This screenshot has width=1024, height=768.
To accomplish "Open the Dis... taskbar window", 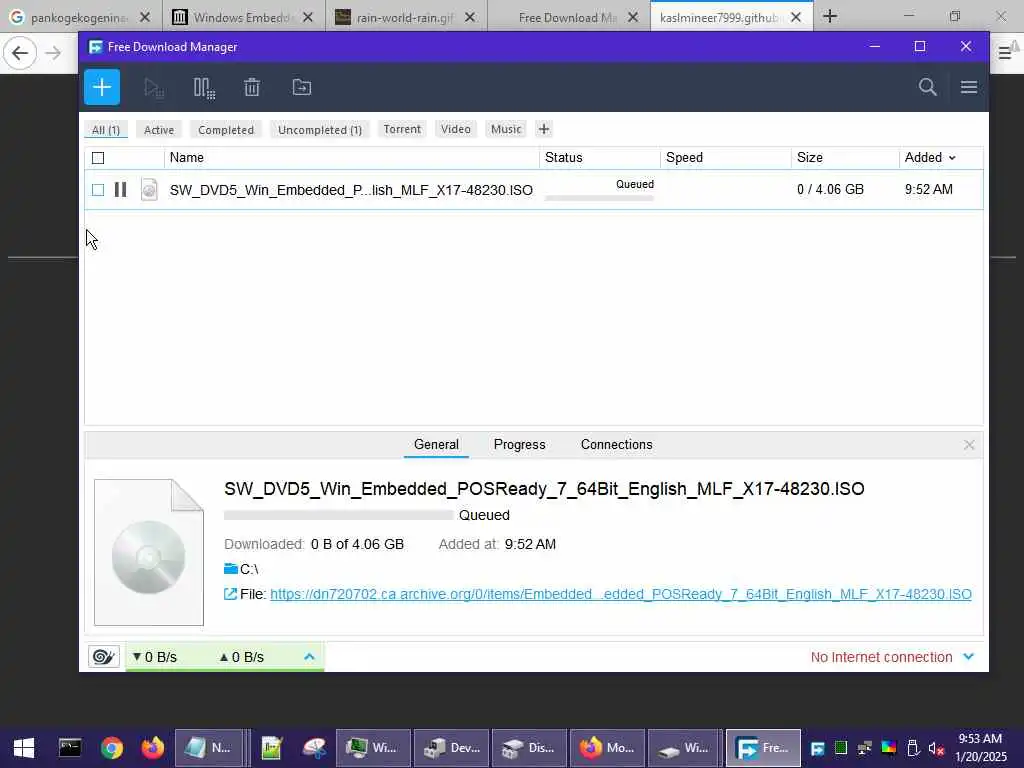I will pyautogui.click(x=529, y=748).
